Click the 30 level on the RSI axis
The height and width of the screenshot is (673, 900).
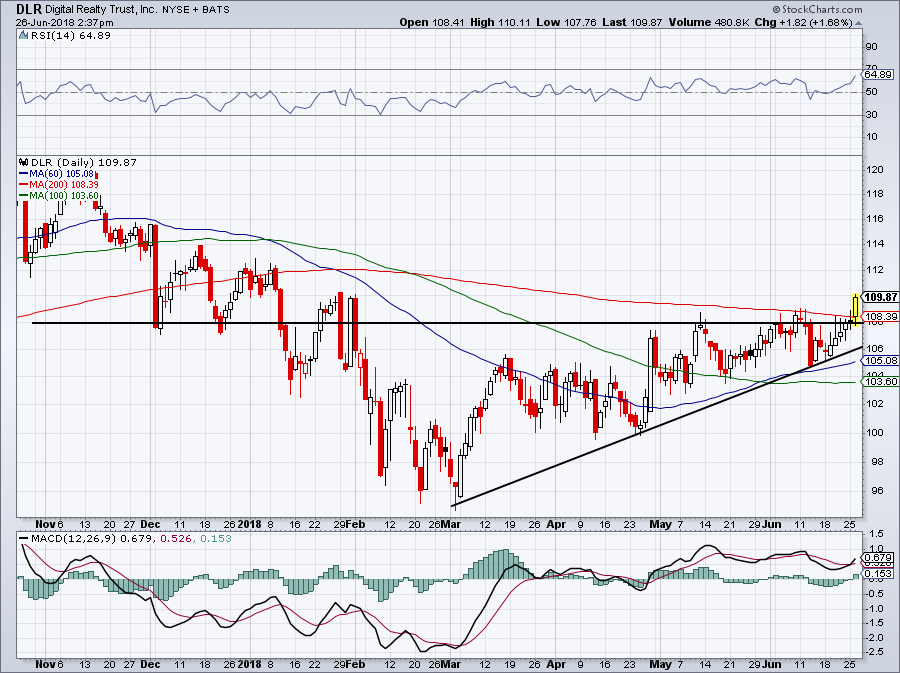click(871, 115)
